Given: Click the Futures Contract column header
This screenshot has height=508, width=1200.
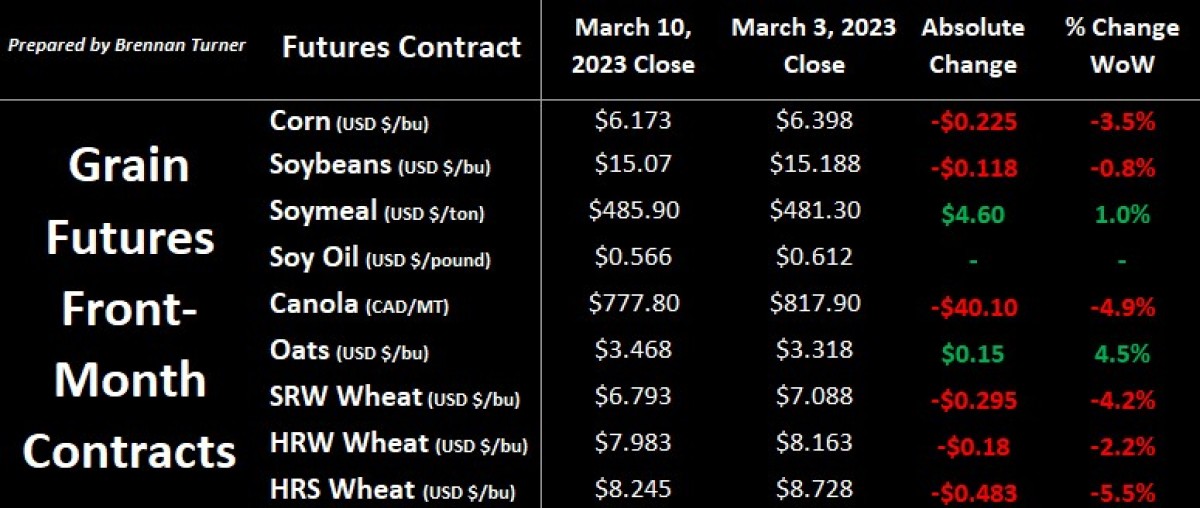Looking at the screenshot, I should pyautogui.click(x=401, y=47).
